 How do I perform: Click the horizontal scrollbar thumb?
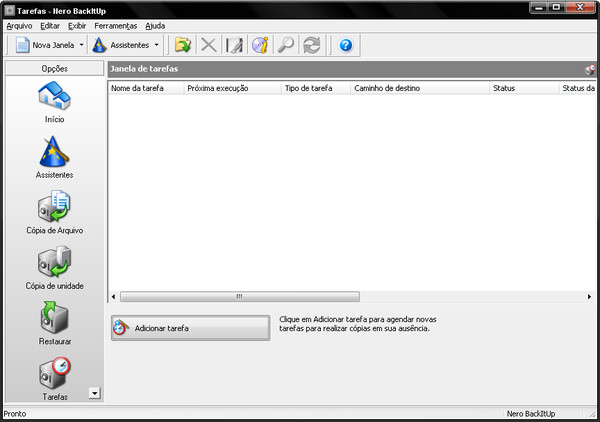[240, 297]
